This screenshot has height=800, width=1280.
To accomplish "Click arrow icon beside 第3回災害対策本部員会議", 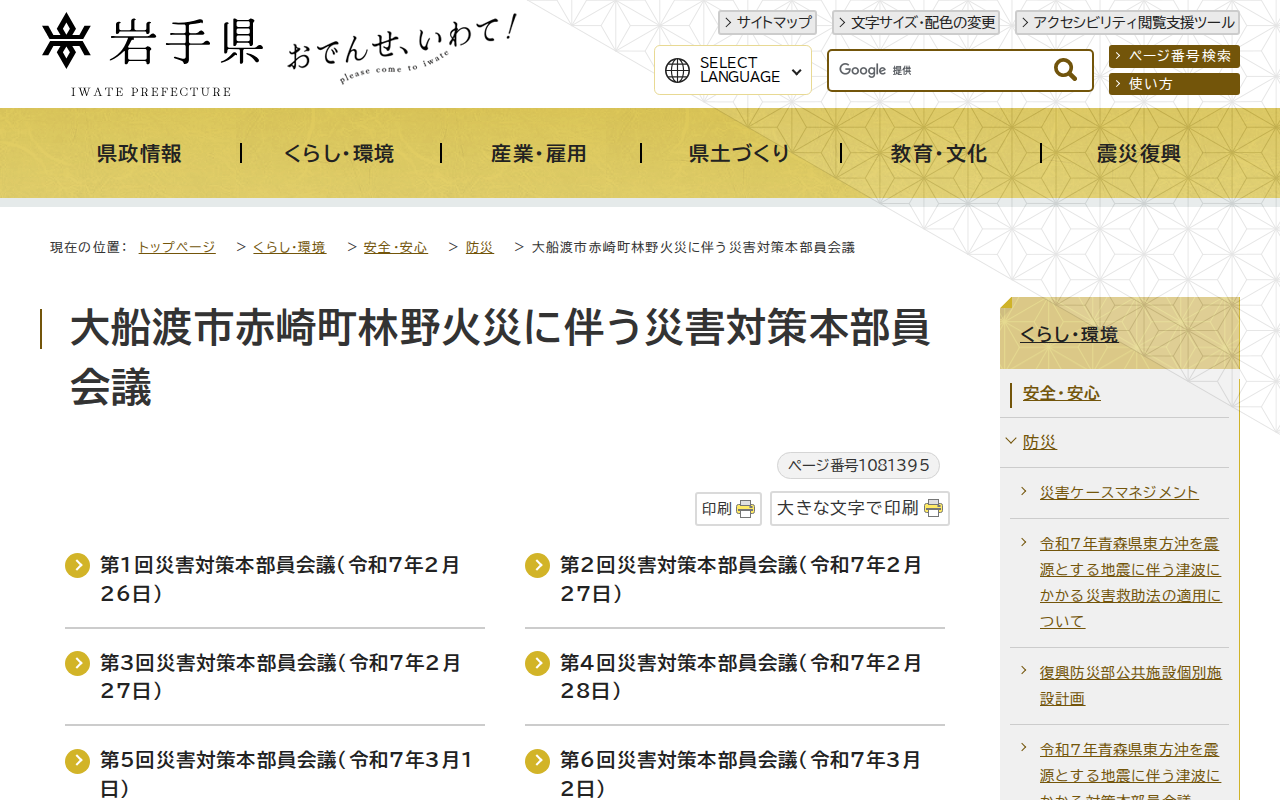I will [x=78, y=663].
